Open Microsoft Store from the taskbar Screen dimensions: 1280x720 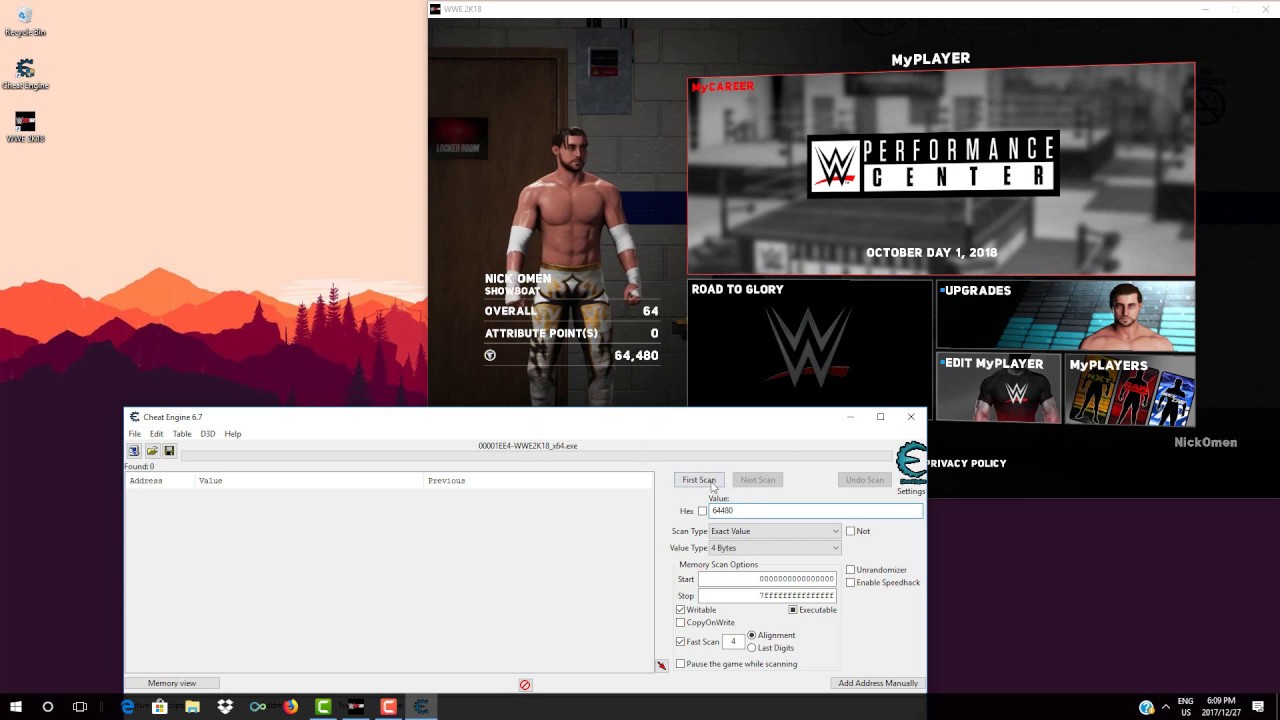pos(159,707)
